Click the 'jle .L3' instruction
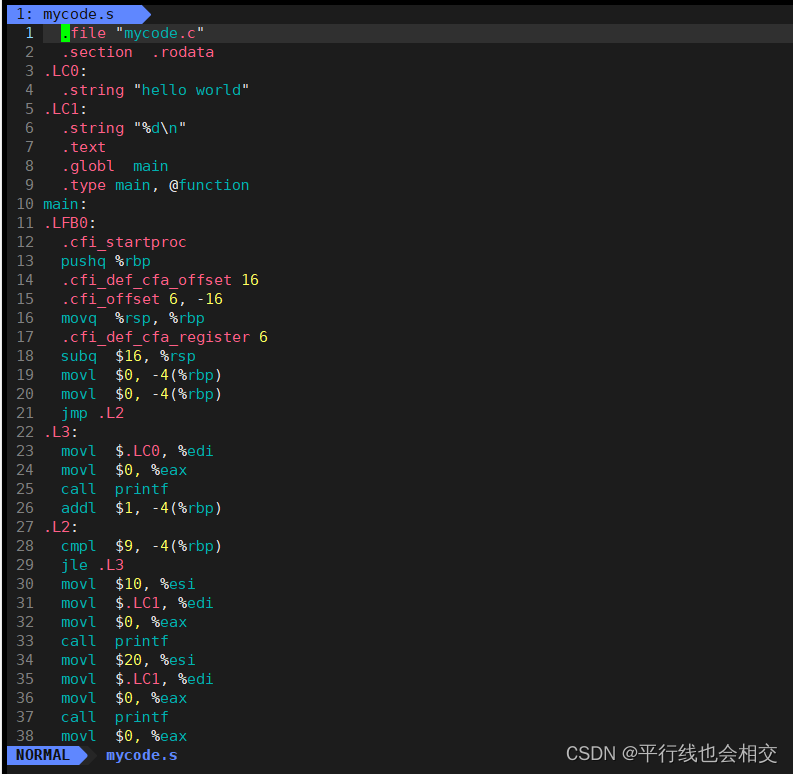 click(93, 565)
